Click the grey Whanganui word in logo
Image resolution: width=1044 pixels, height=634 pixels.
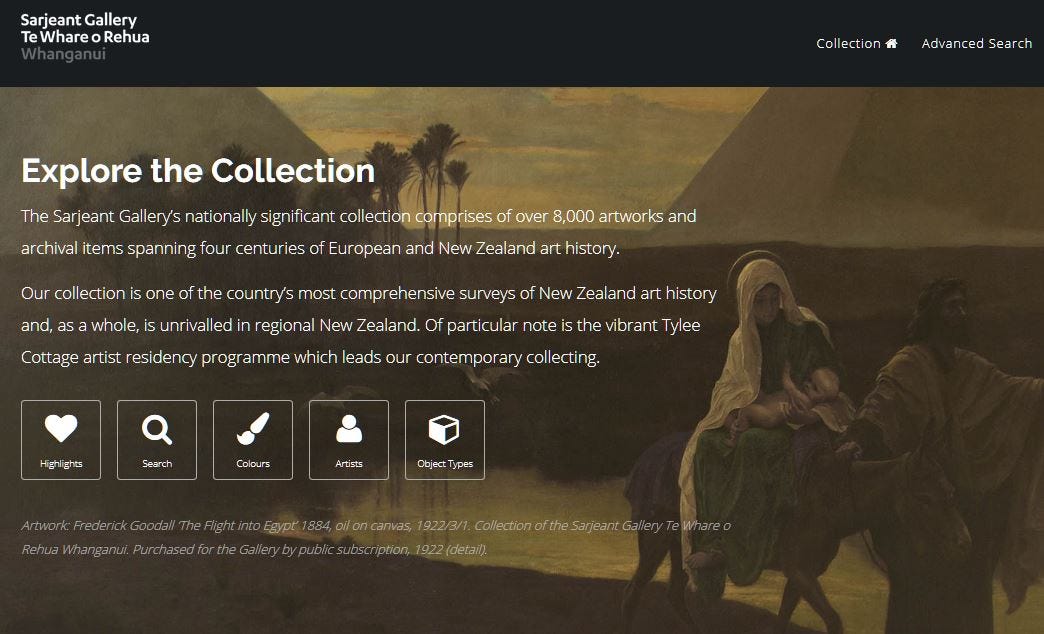pos(63,55)
